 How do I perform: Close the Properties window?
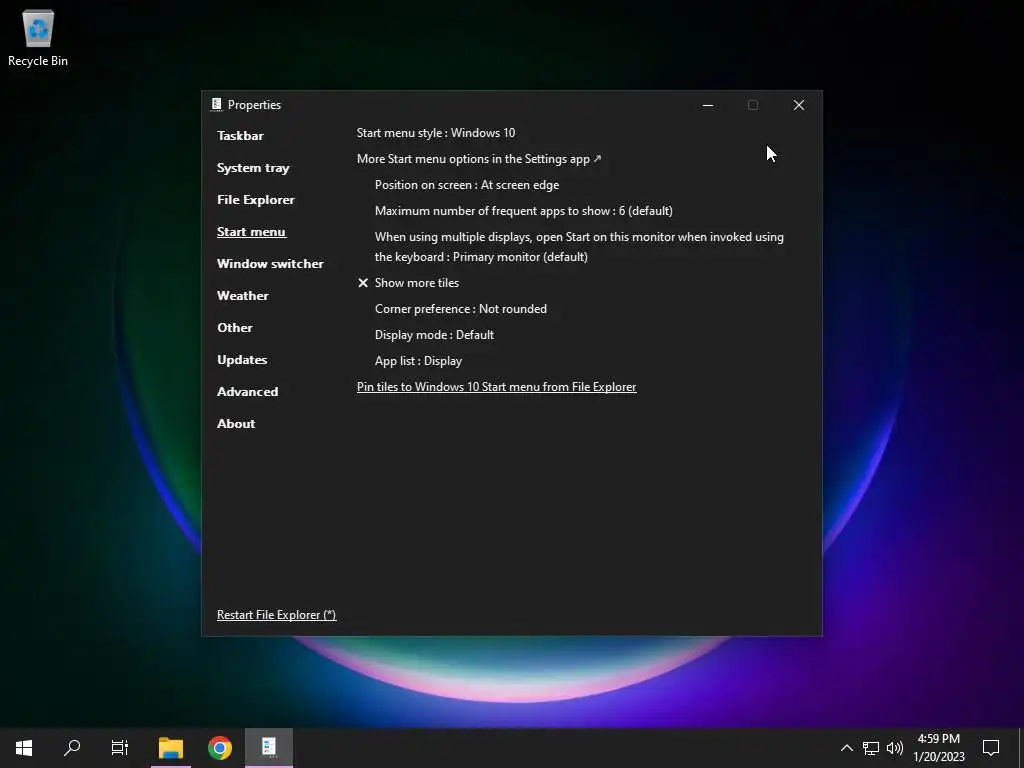tap(799, 105)
